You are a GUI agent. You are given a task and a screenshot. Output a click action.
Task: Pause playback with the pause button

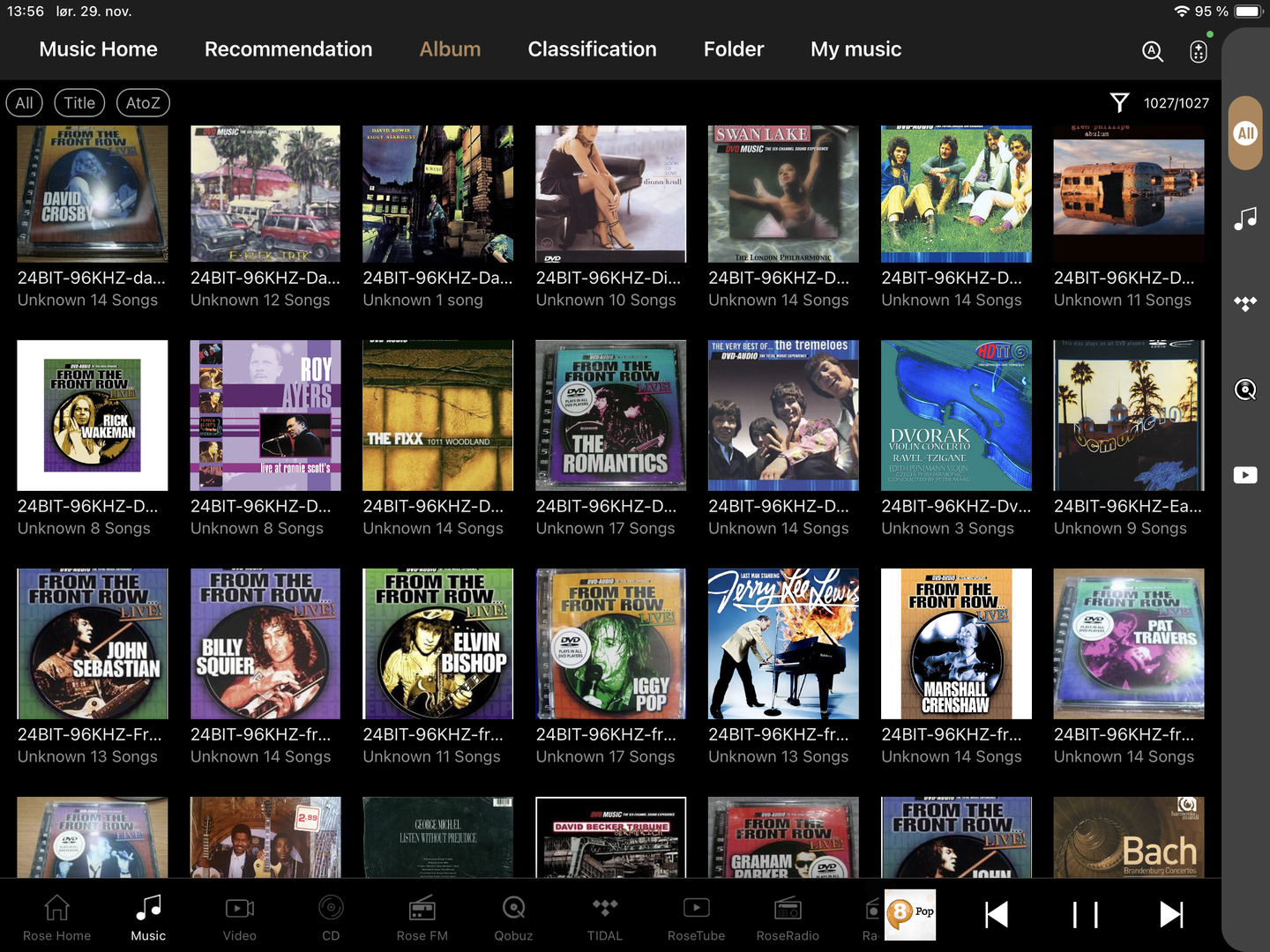click(1085, 915)
